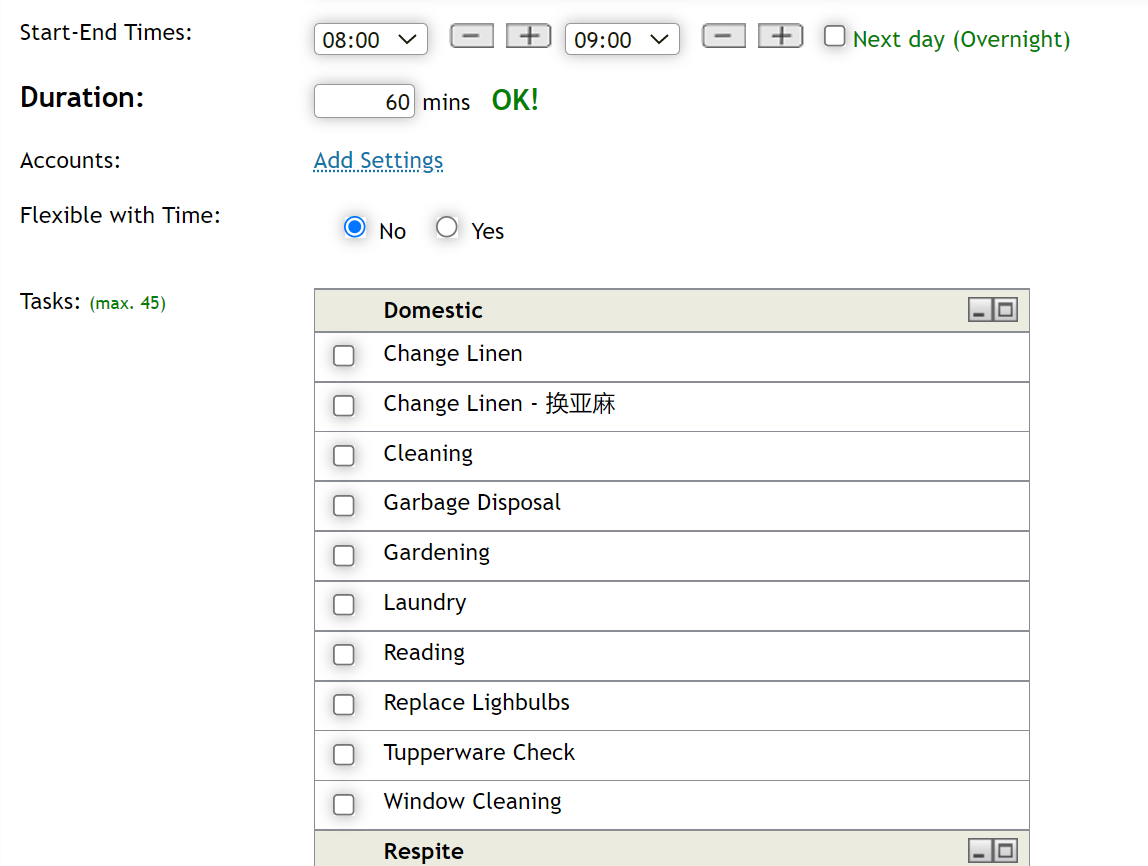Image resolution: width=1148 pixels, height=866 pixels.
Task: Check the Window Cleaning task
Action: [344, 805]
